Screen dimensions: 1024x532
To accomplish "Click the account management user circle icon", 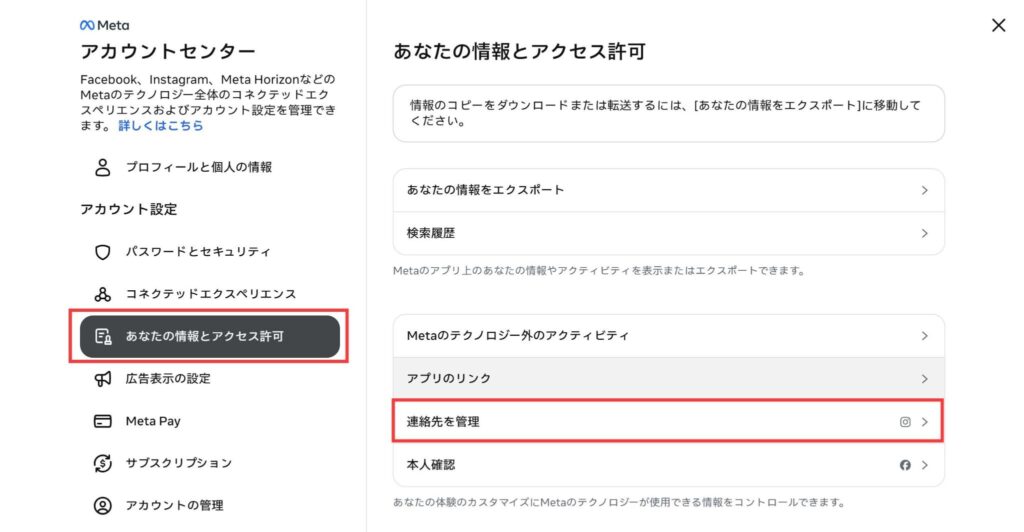I will 103,505.
